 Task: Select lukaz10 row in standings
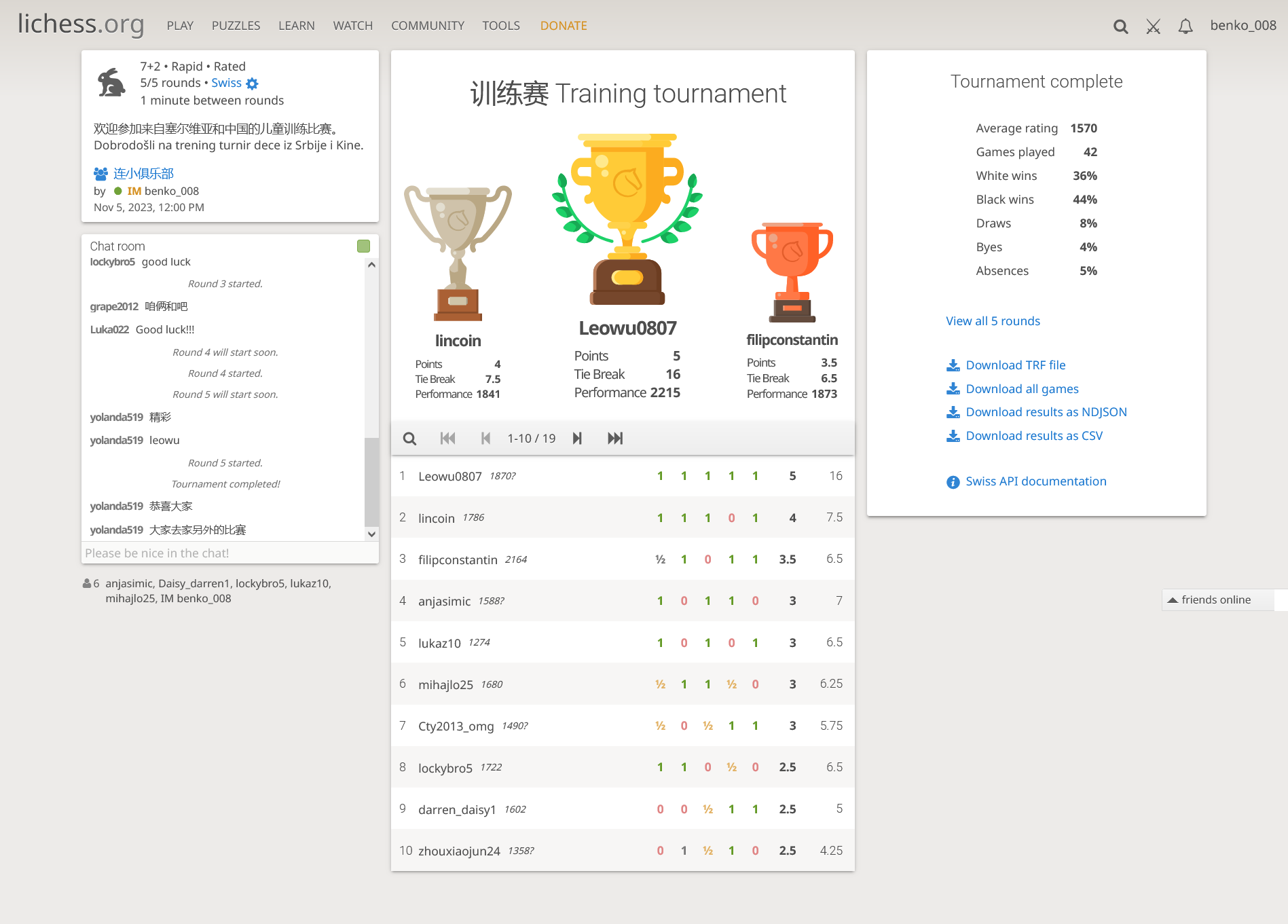pyautogui.click(x=623, y=642)
